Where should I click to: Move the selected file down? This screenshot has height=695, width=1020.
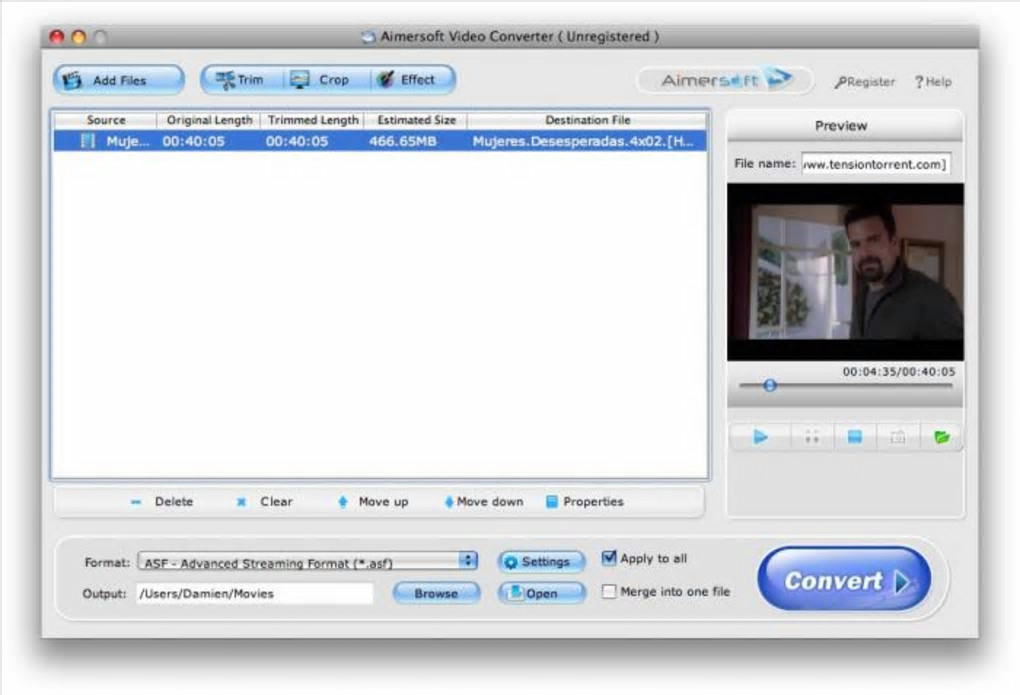(x=484, y=502)
